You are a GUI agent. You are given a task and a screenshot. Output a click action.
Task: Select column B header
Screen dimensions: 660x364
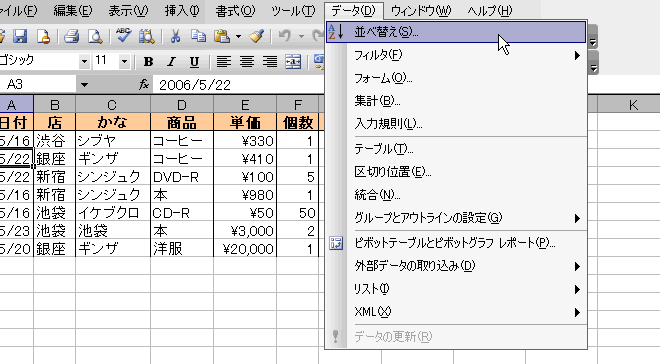tap(55, 104)
